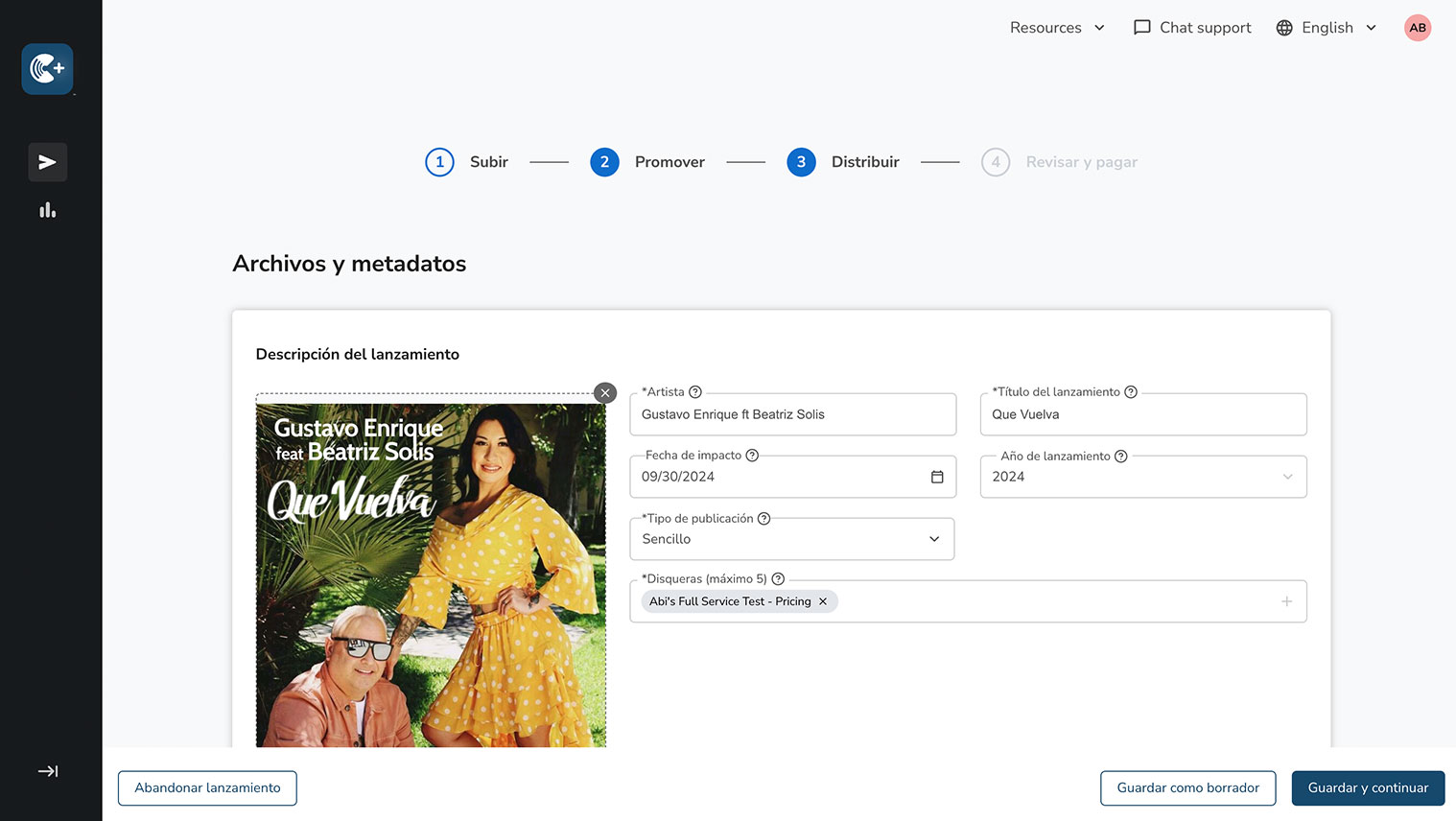This screenshot has width=1456, height=821.
Task: Click the plus icon to add Disquera
Action: tap(1286, 601)
